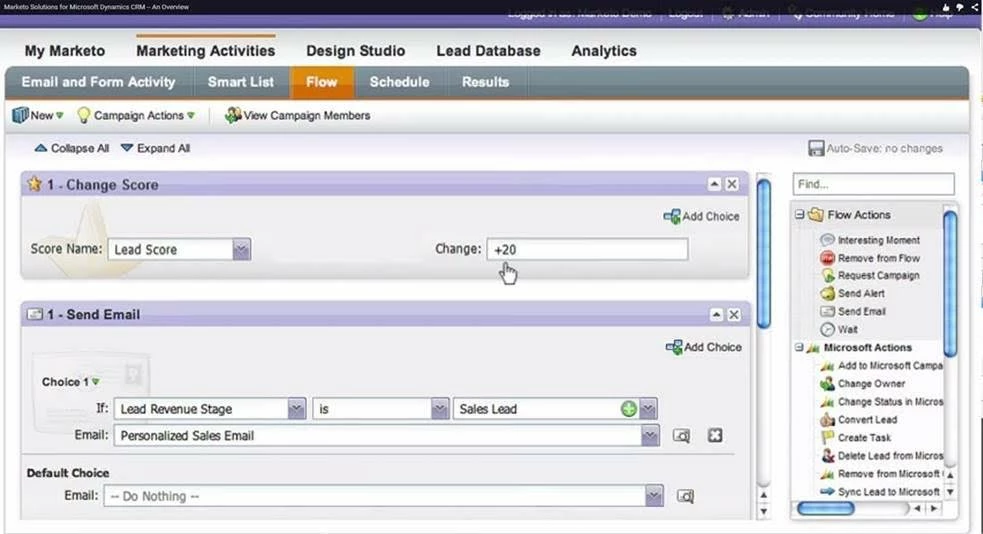
Task: Go to the Analytics tab
Action: pyautogui.click(x=604, y=51)
